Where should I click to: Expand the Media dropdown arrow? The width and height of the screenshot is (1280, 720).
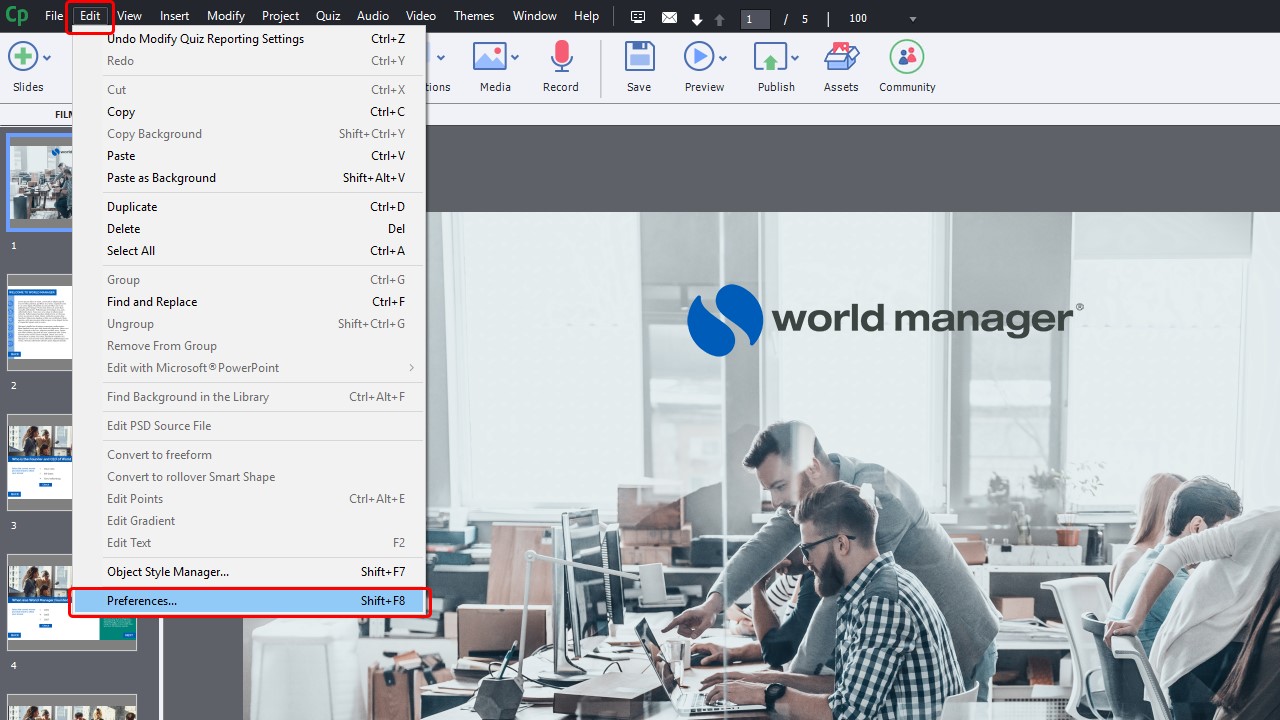click(x=515, y=58)
